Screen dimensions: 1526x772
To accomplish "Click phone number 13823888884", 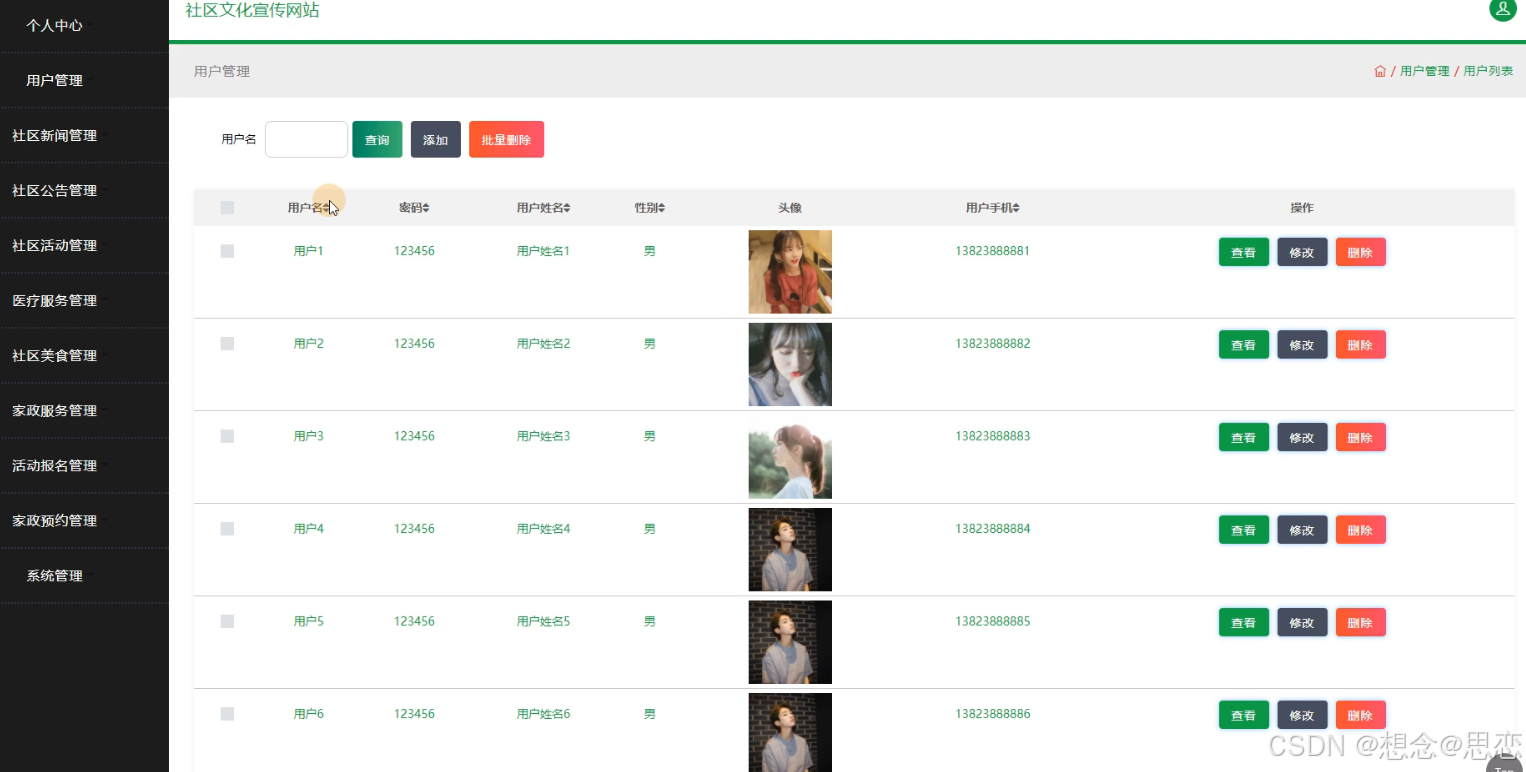I will (992, 528).
